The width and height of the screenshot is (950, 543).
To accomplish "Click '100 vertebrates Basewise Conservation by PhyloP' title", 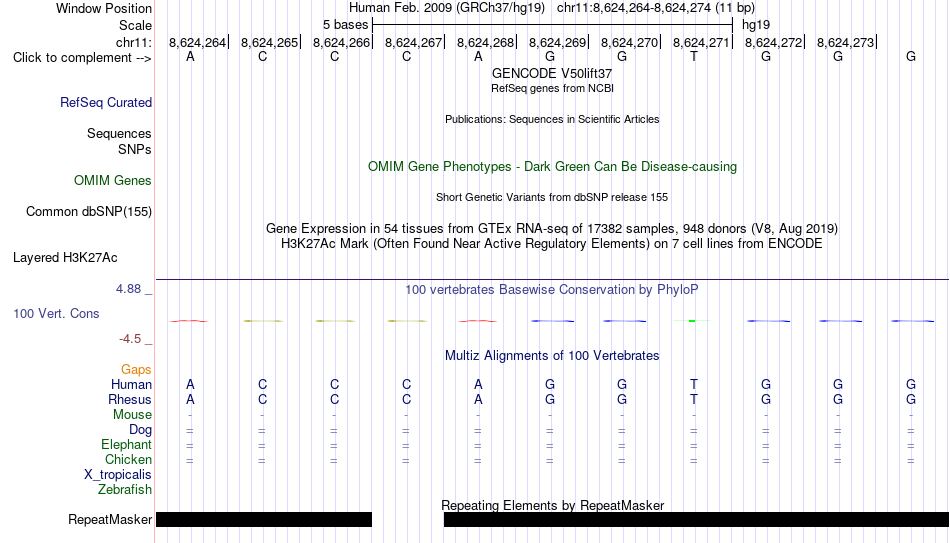I will [552, 290].
